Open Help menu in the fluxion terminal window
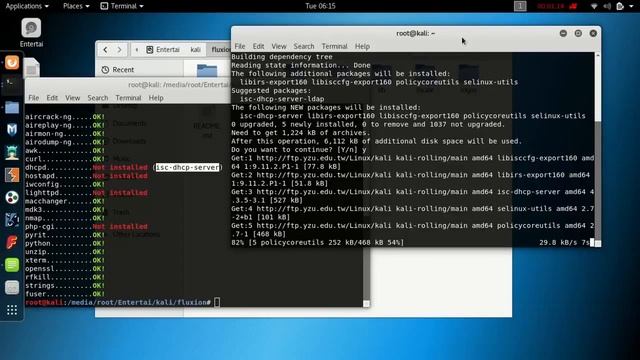This screenshot has width=640, height=360. tap(156, 98)
